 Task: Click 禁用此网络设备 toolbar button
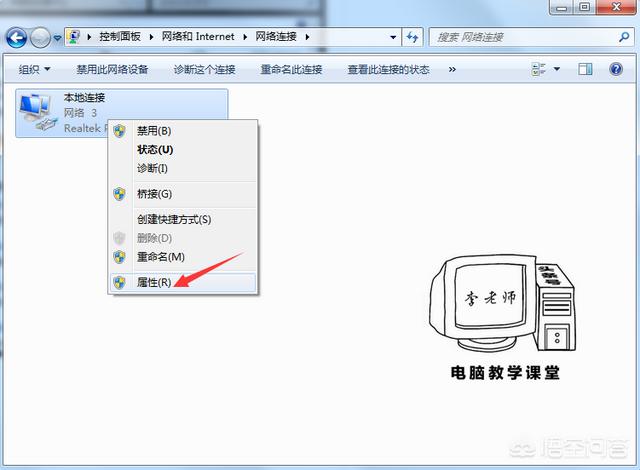pos(112,69)
